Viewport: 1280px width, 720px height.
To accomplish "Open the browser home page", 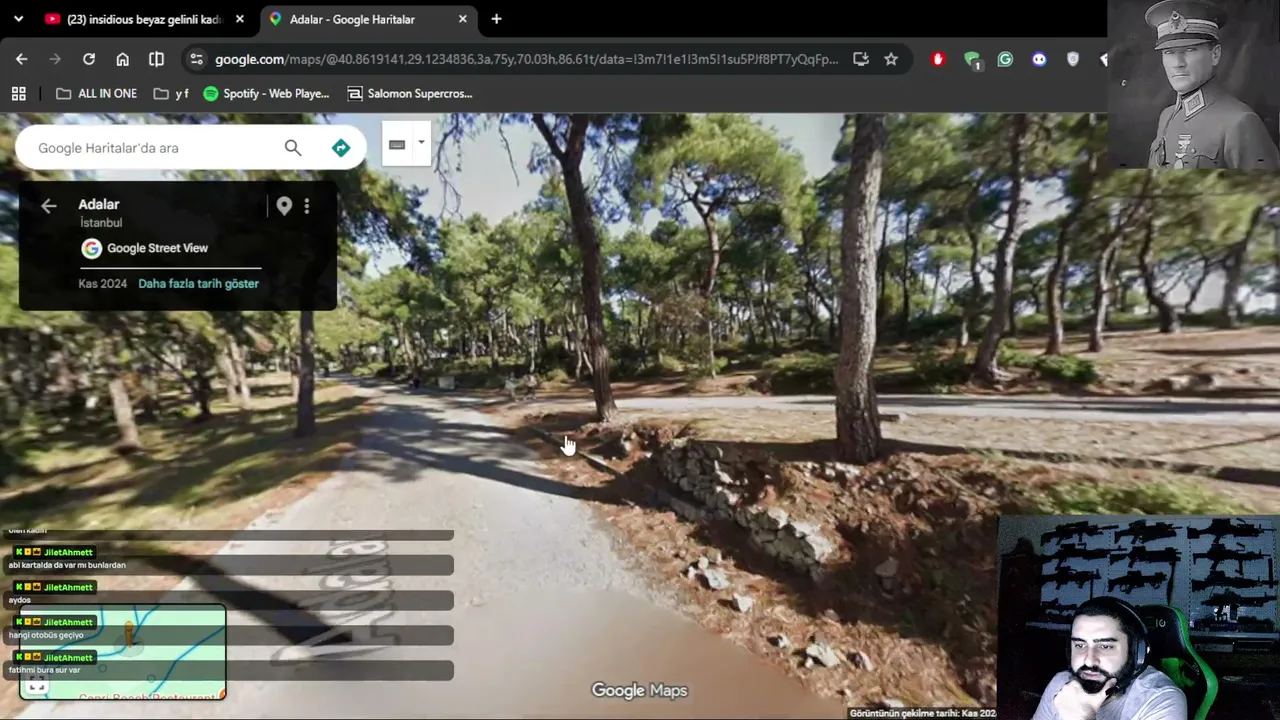I will point(122,59).
